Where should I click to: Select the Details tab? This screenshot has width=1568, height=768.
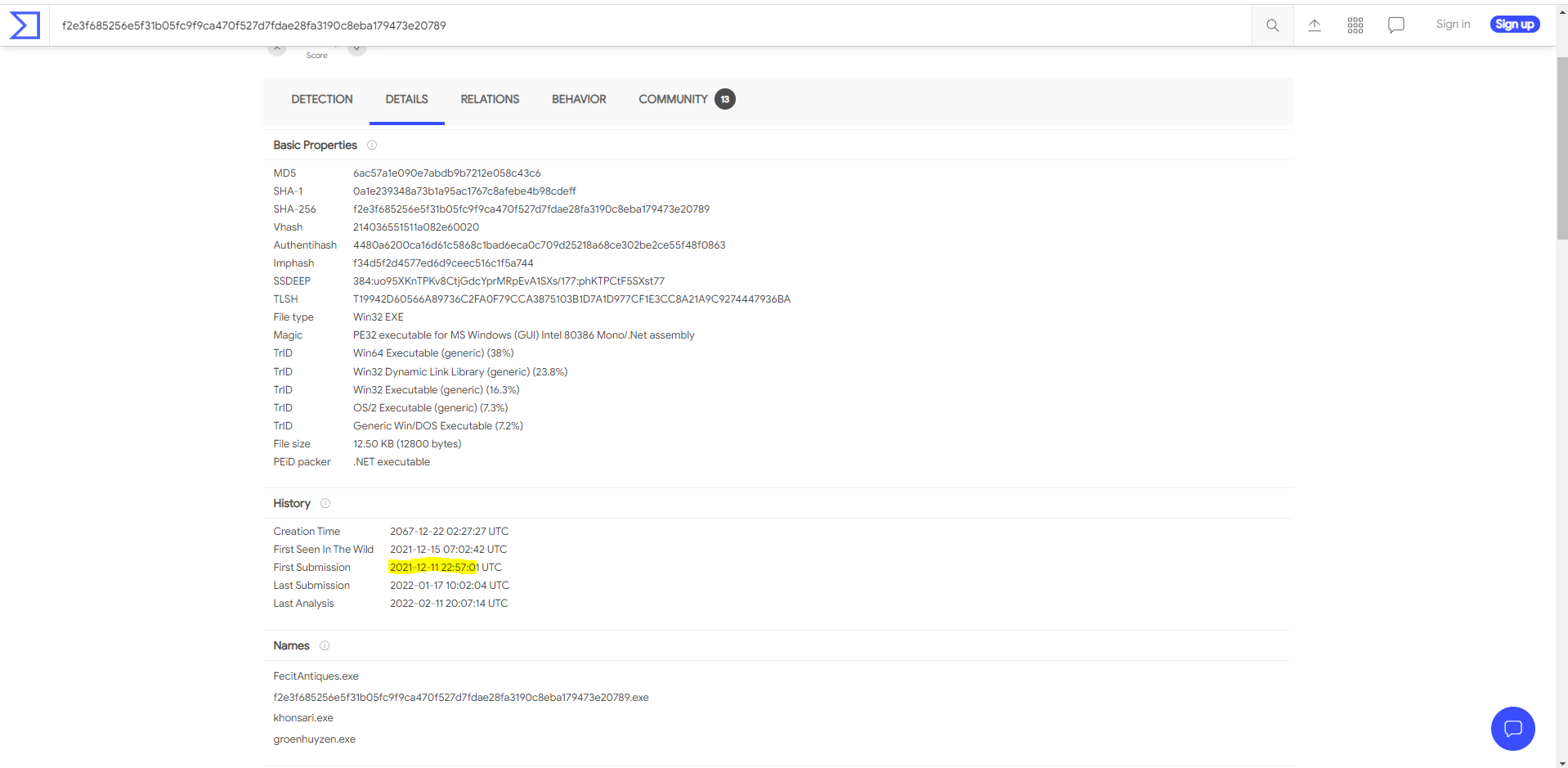(x=406, y=100)
